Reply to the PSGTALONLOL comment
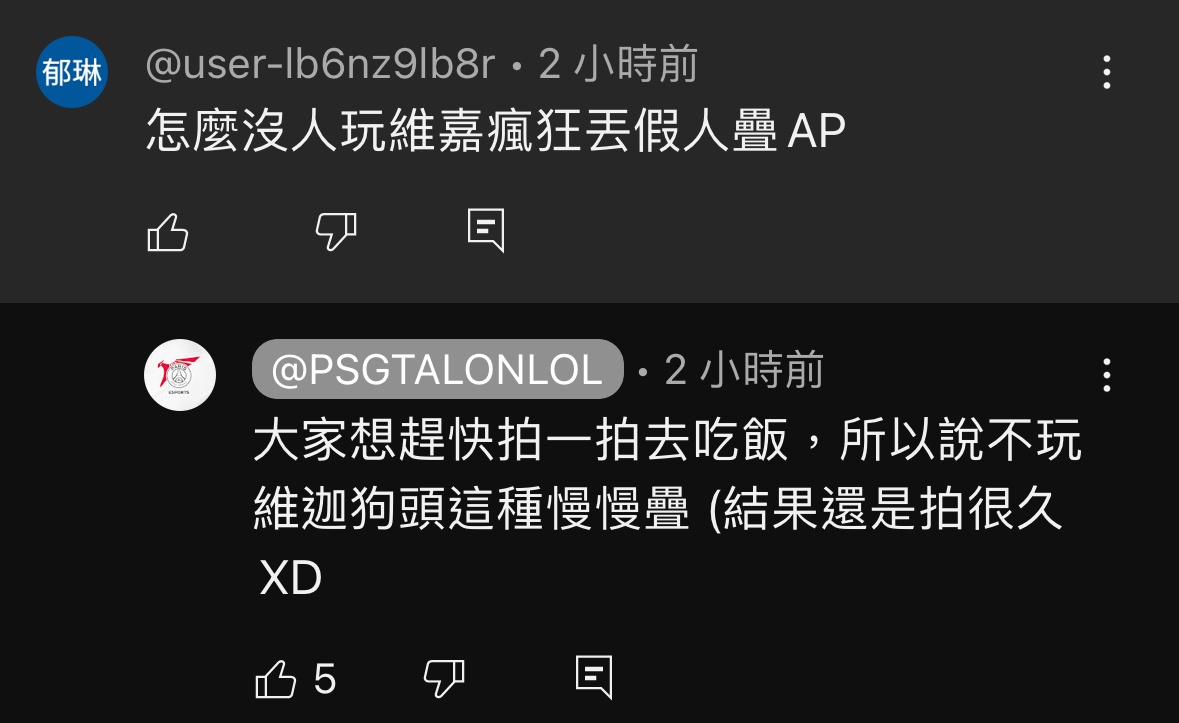Screen dimensions: 1179x723 (594, 677)
